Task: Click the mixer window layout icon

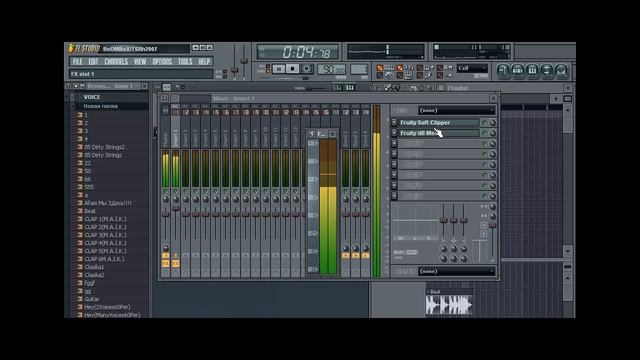Action: click(x=164, y=98)
